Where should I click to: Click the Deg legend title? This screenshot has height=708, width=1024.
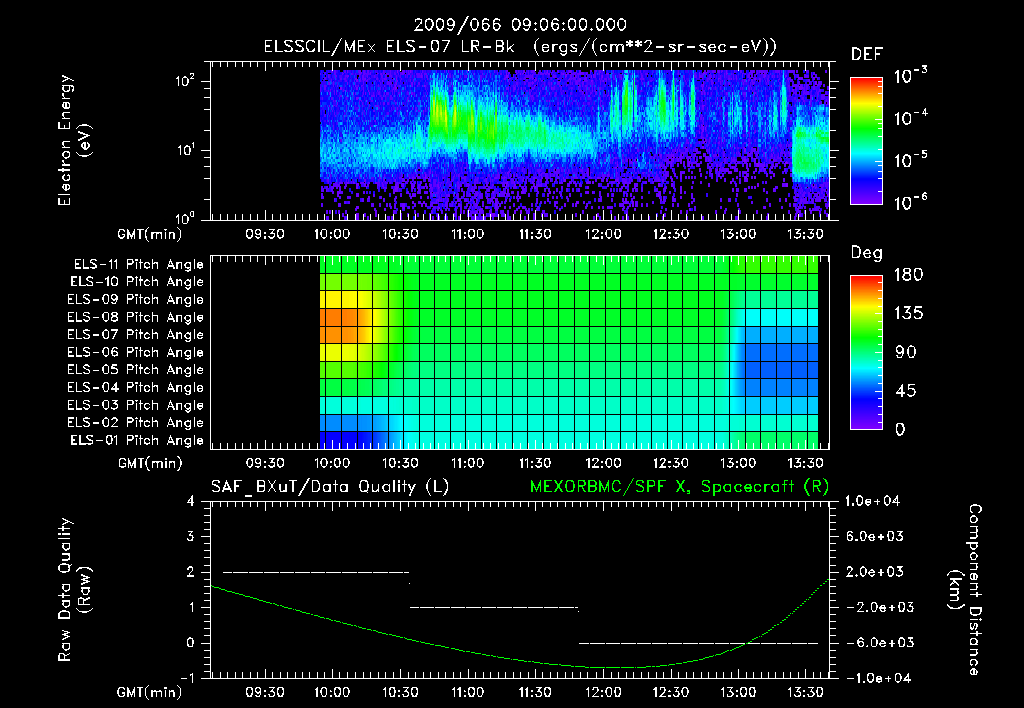[867, 253]
